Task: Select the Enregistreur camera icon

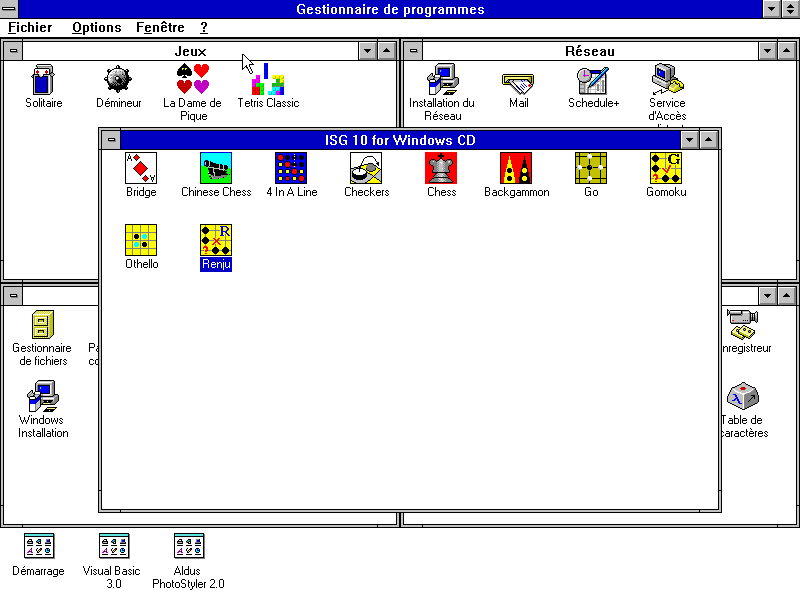Action: pyautogui.click(x=743, y=324)
